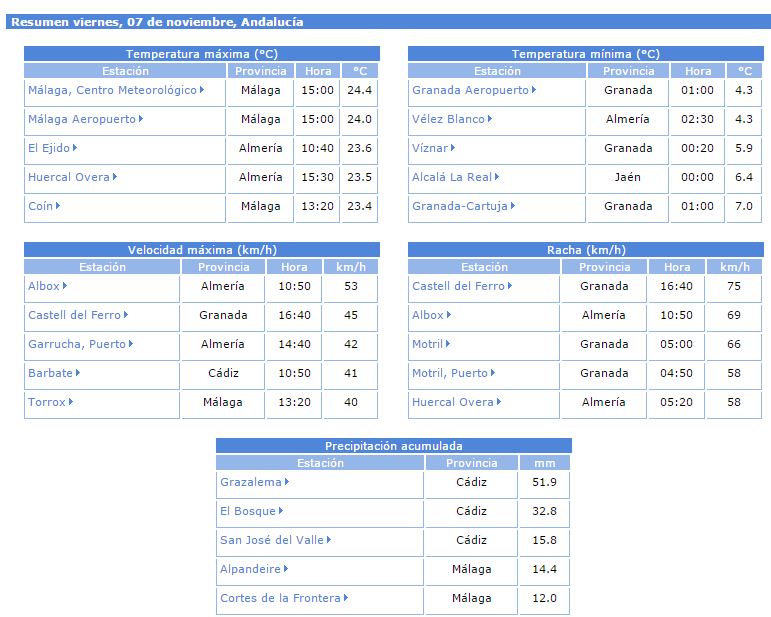The image size is (771, 617).
Task: Open Málaga, Centro Meteorológico station link
Action: 116,90
